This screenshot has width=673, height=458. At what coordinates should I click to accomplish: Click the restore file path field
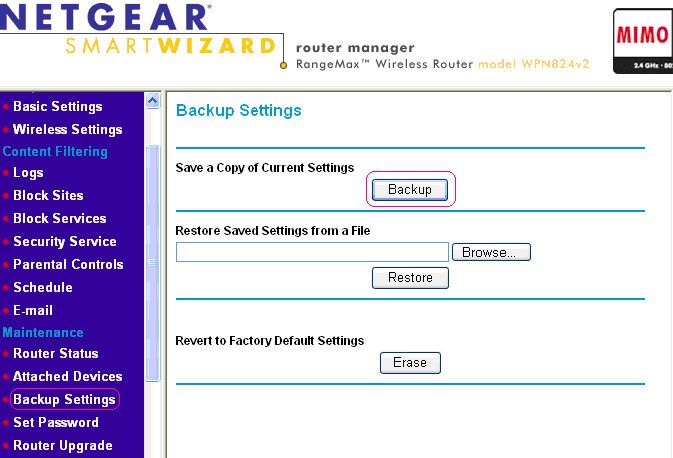[312, 252]
